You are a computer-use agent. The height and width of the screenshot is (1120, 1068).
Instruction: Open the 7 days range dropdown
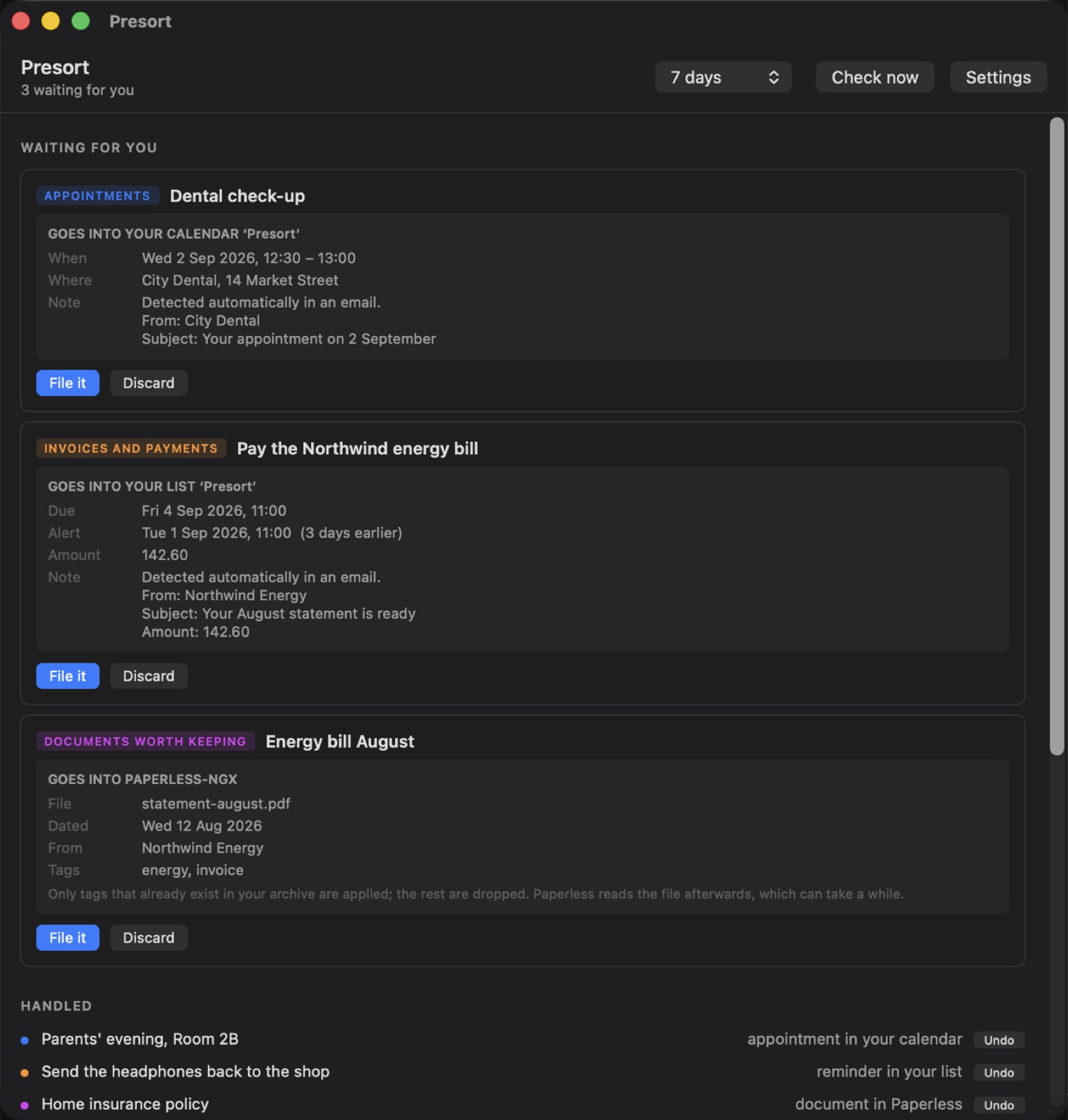[723, 77]
